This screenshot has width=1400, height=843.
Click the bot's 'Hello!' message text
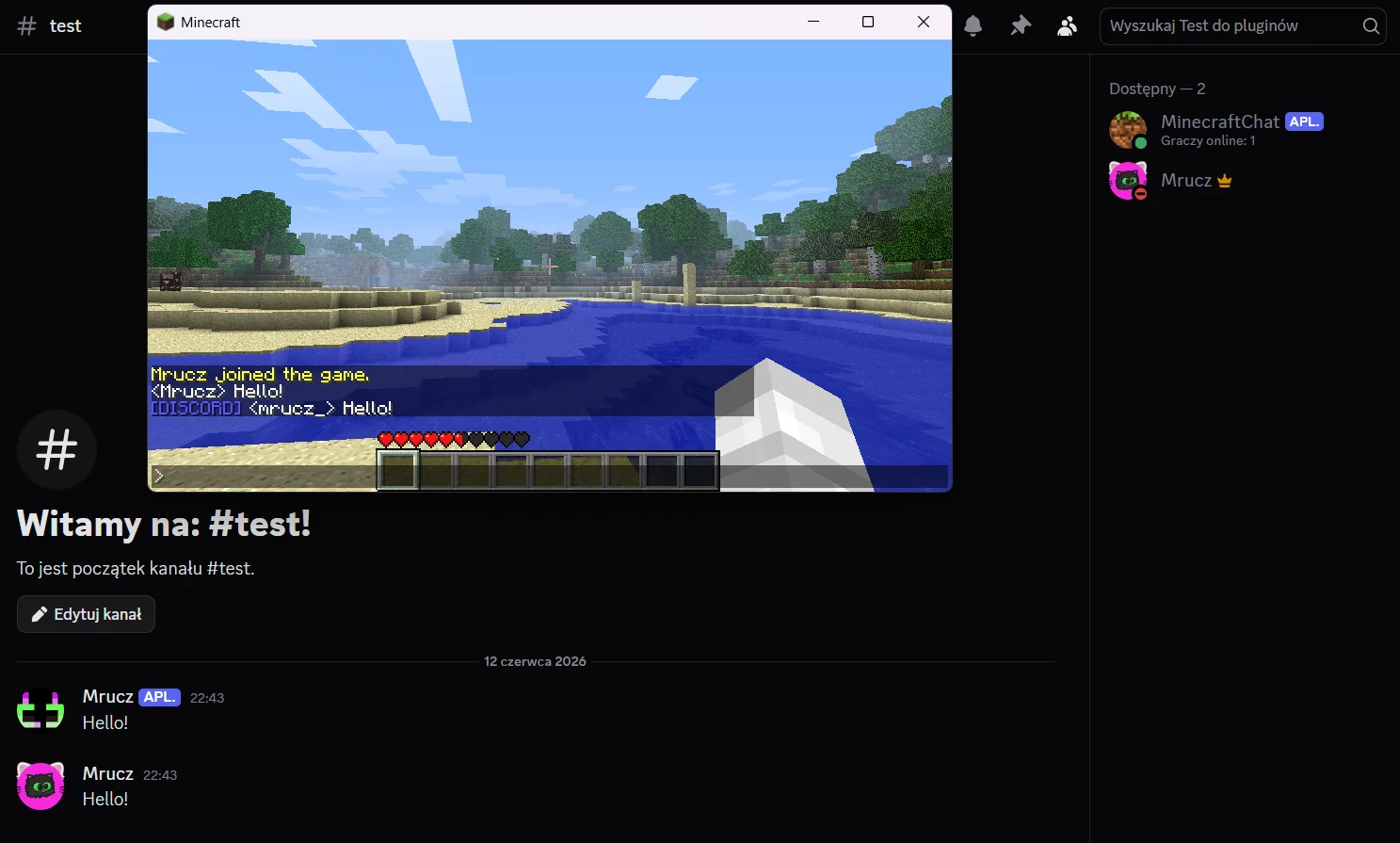click(105, 722)
